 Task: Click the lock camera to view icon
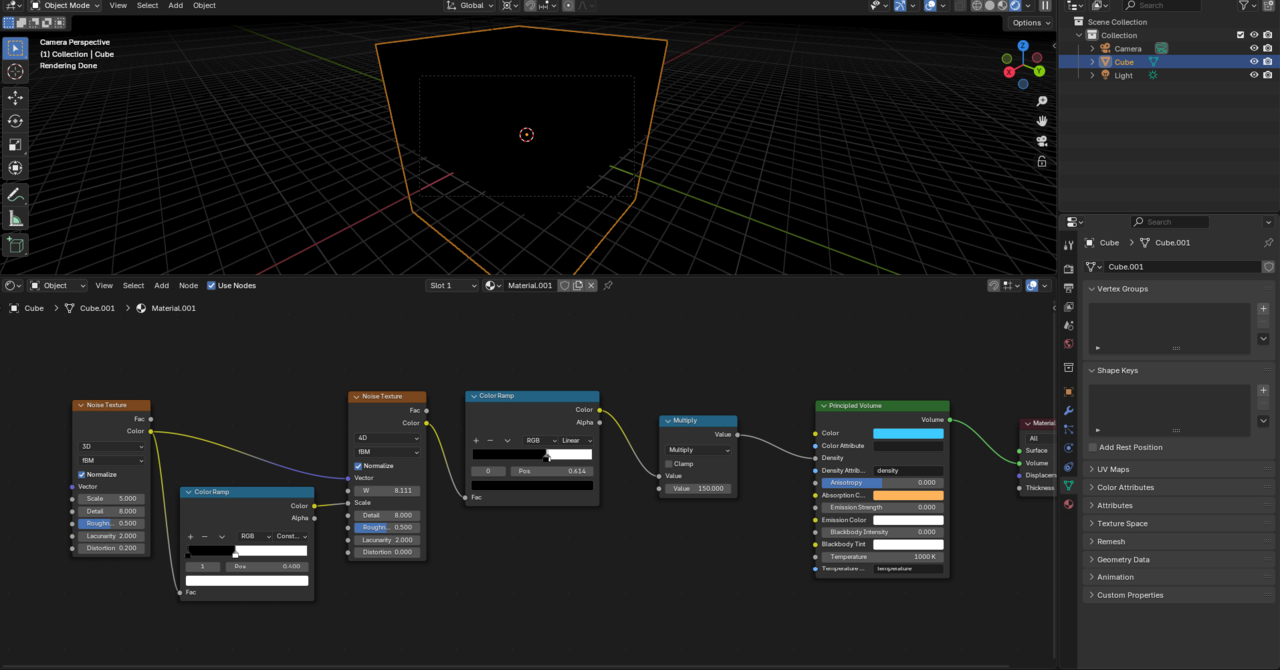1042,161
